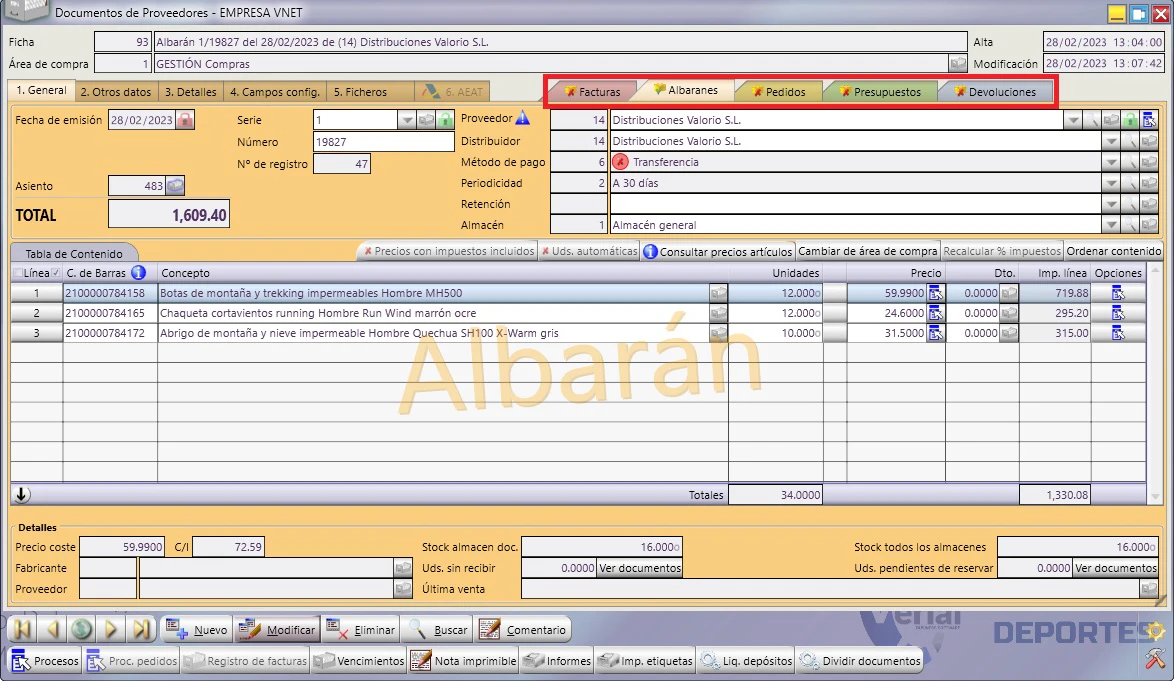
Task: Switch to the Facturas tab
Action: pos(592,91)
